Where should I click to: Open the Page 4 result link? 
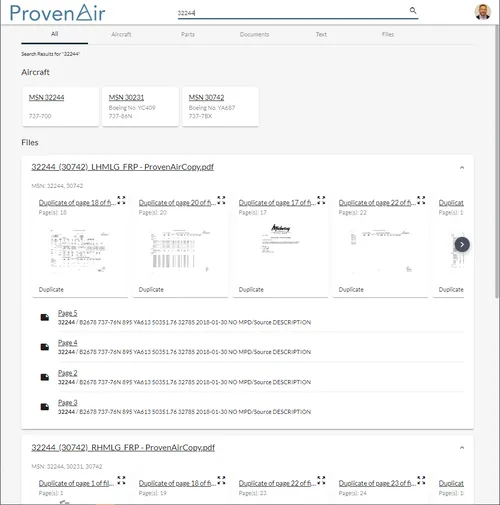point(68,343)
